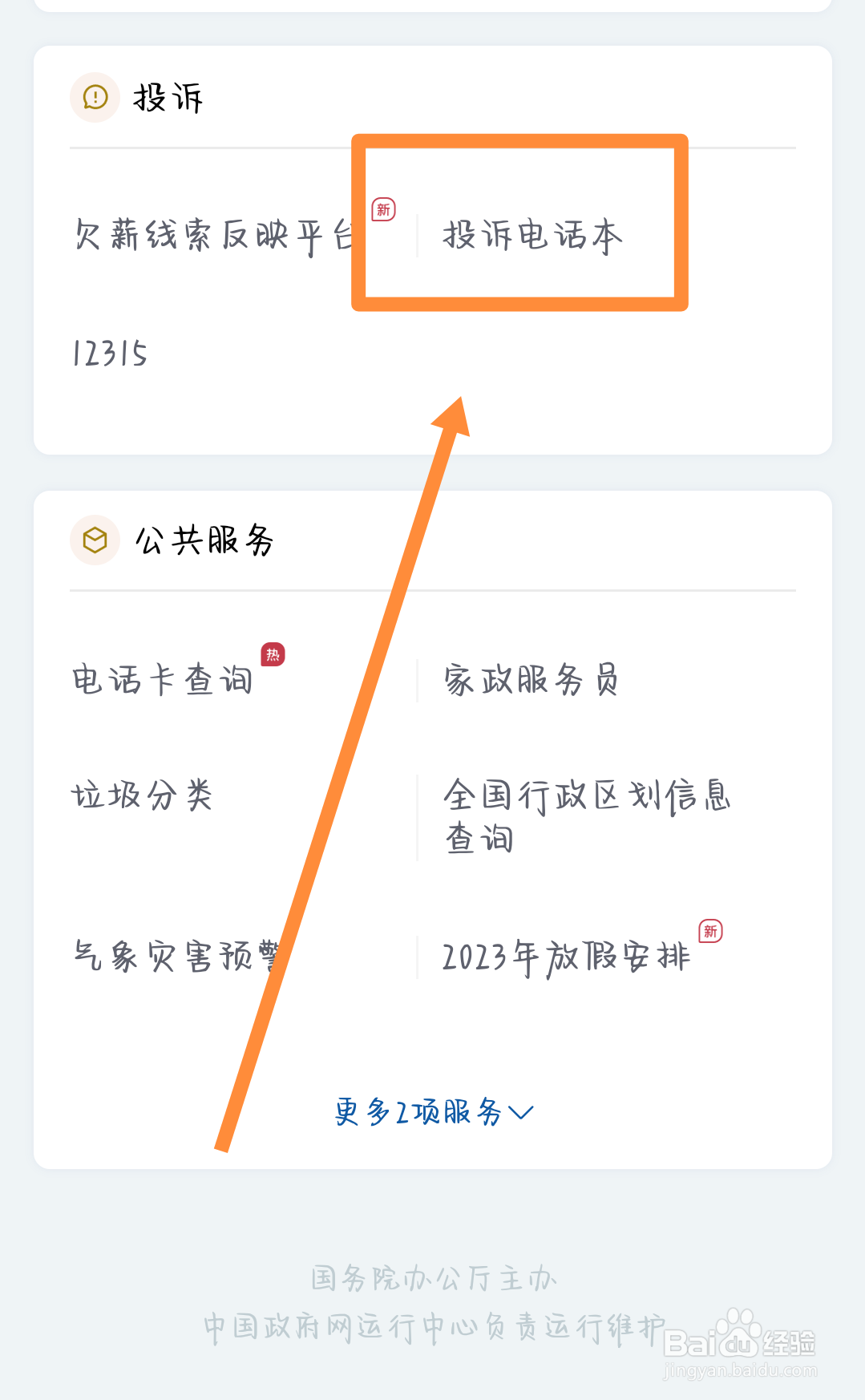865x1400 pixels.
Task: Open 全国行政区划信息查询
Action: click(586, 816)
